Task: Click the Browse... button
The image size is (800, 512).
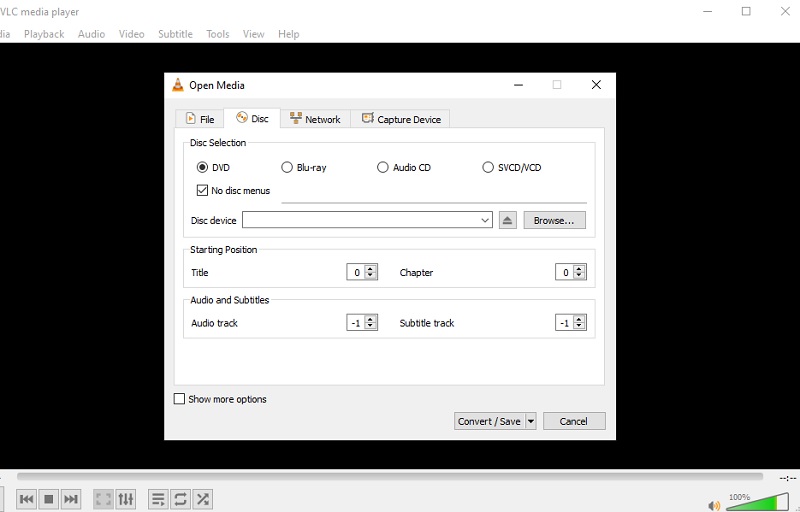Action: click(x=555, y=220)
